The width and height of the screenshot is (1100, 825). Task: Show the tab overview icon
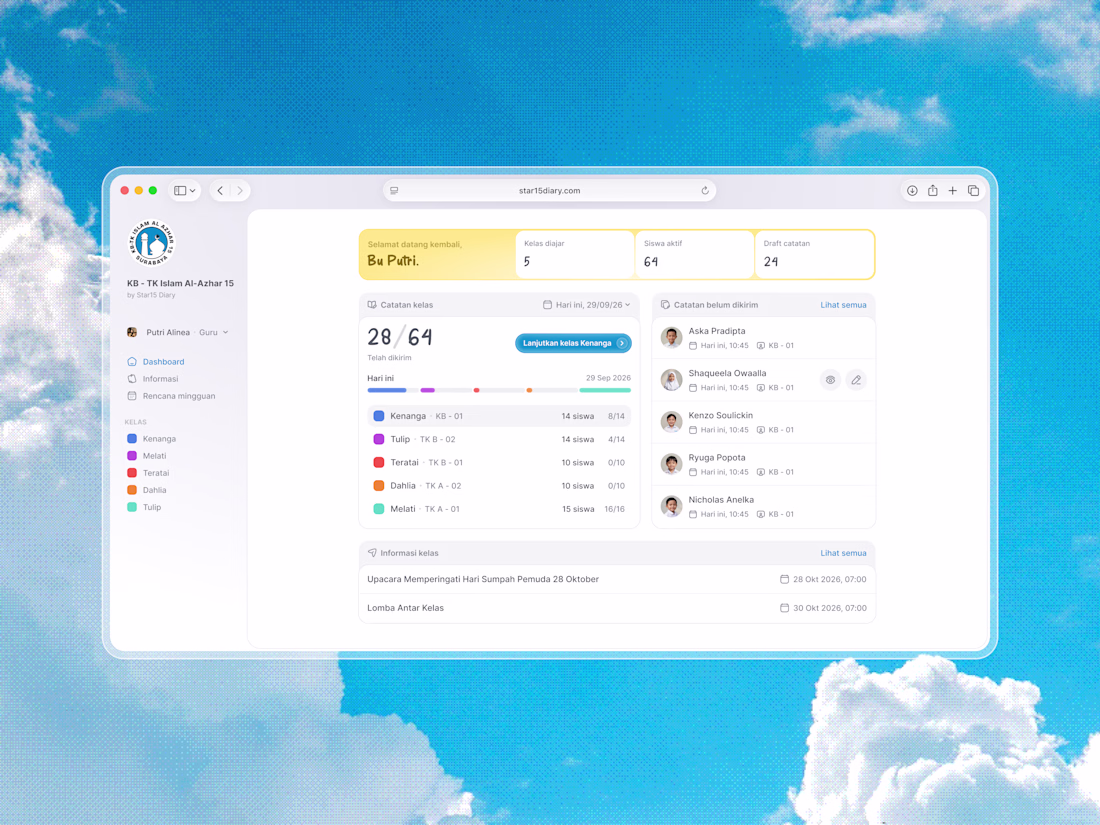click(x=973, y=190)
